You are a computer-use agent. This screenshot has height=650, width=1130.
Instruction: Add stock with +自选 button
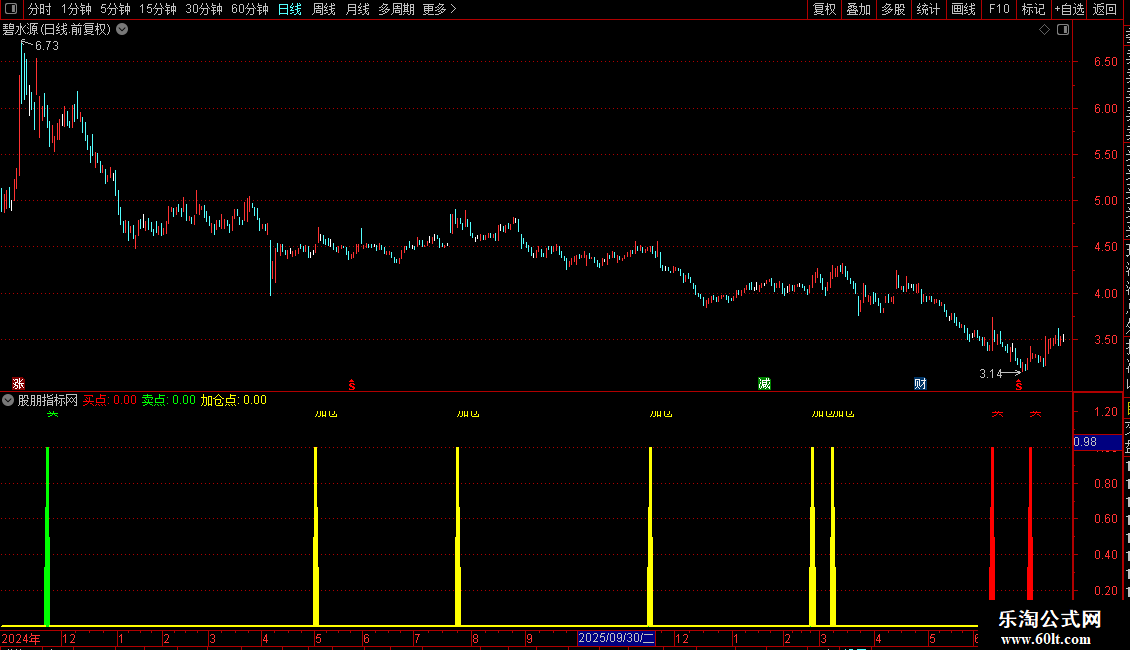coord(1069,9)
